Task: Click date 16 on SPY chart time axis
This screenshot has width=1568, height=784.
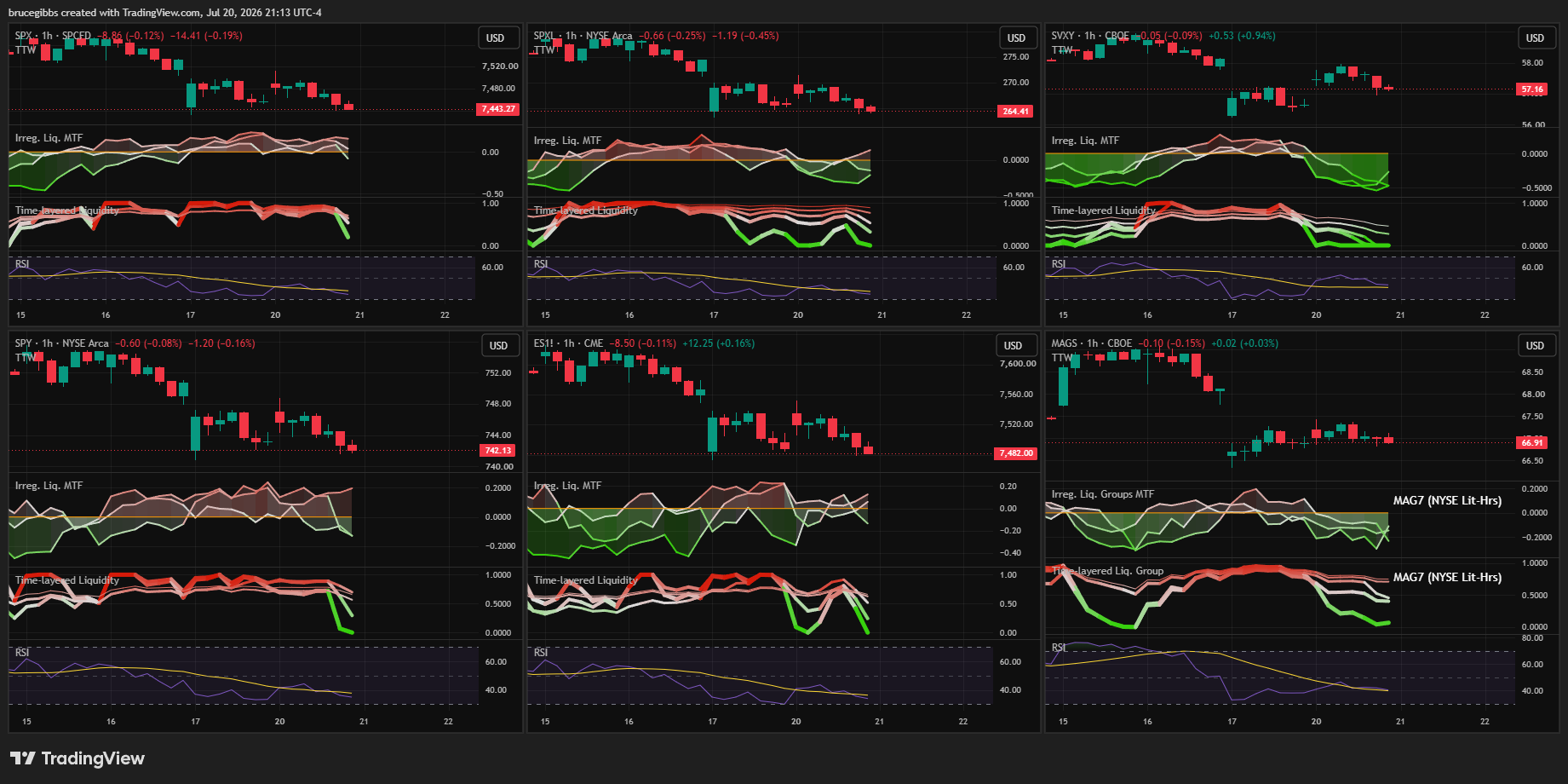Action: [111, 722]
